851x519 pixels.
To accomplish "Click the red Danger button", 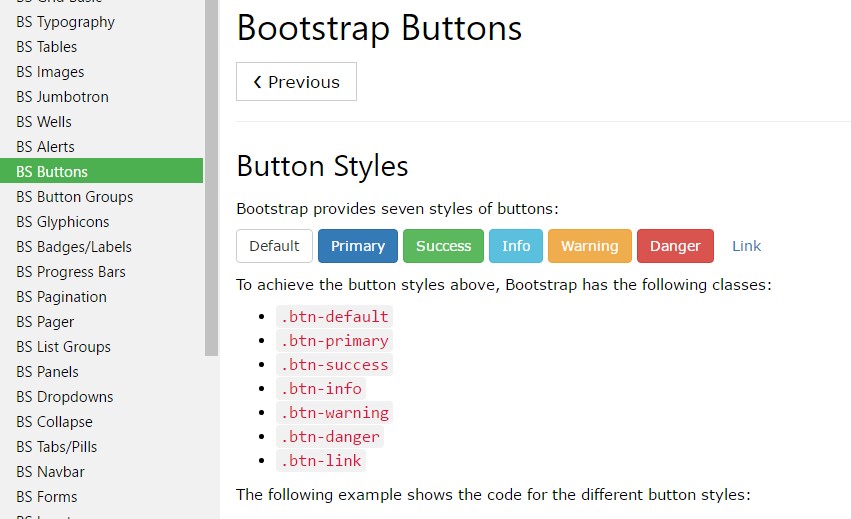I will pyautogui.click(x=675, y=246).
